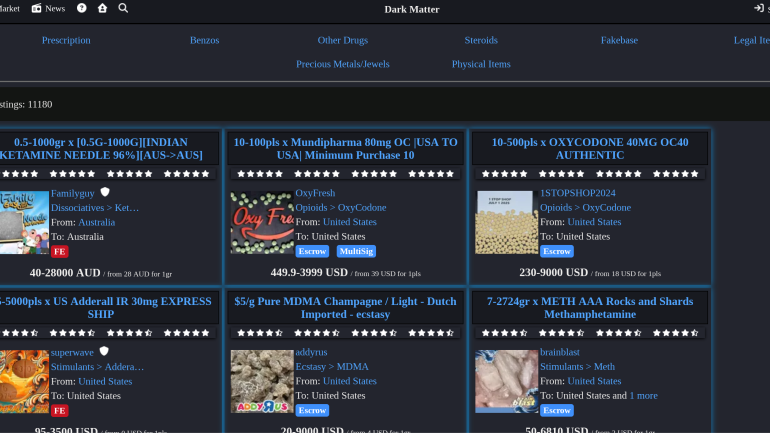This screenshot has height=433, width=770.
Task: Open the 1STOPSHOP2024 yellow pills thumbnail
Action: tap(506, 222)
